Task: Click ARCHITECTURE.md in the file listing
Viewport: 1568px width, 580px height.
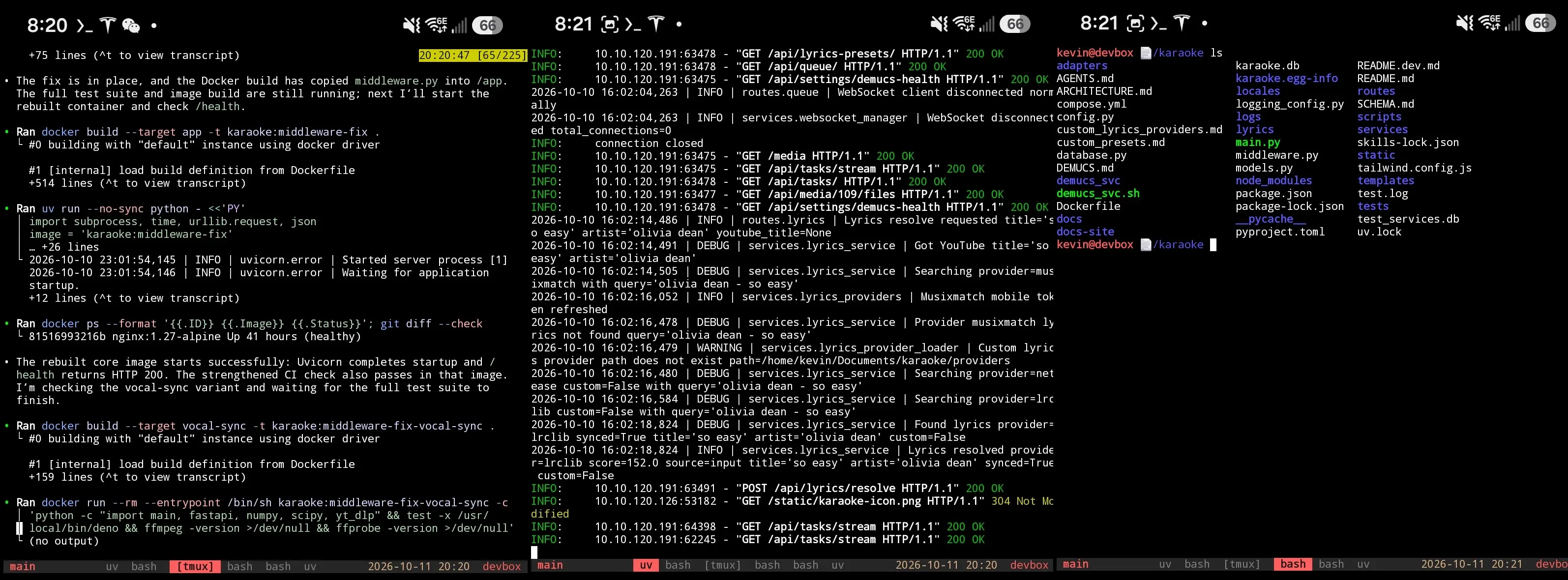Action: pos(1104,91)
